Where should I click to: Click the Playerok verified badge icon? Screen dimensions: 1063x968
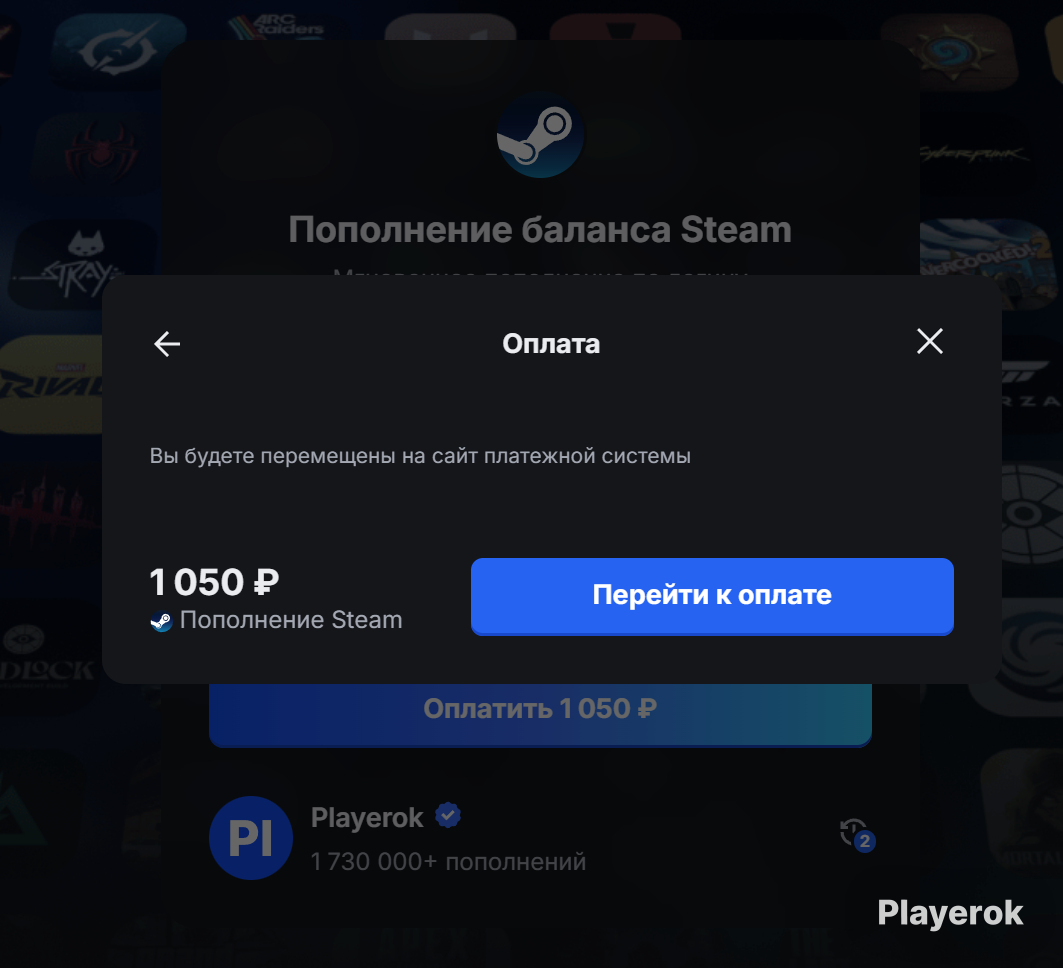(447, 815)
